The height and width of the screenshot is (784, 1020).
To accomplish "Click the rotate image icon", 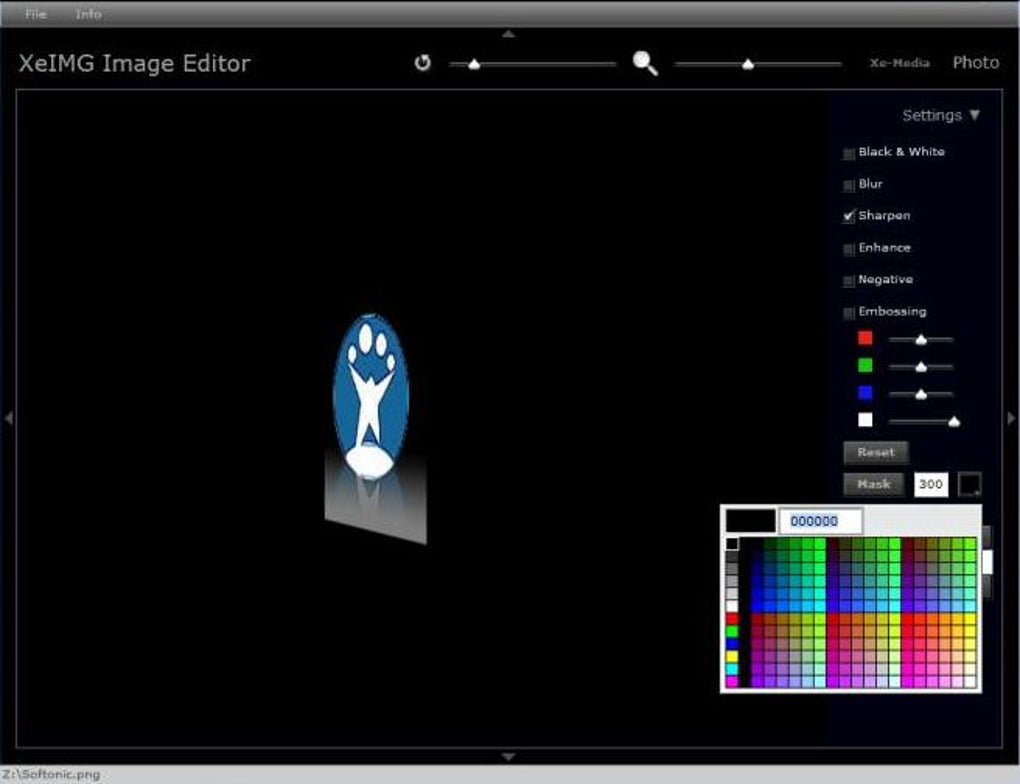I will [422, 62].
